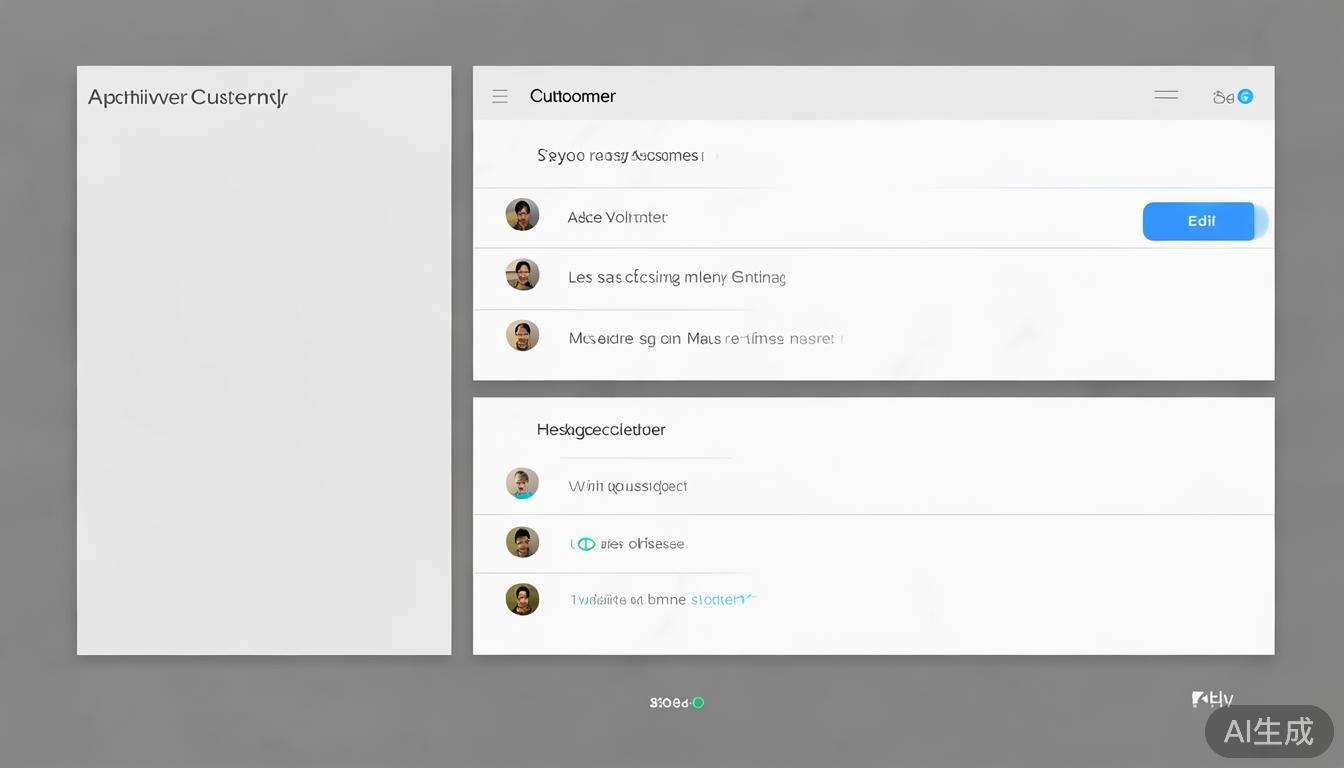
Task: Toggle the green circle indicator at bottom
Action: pos(698,703)
